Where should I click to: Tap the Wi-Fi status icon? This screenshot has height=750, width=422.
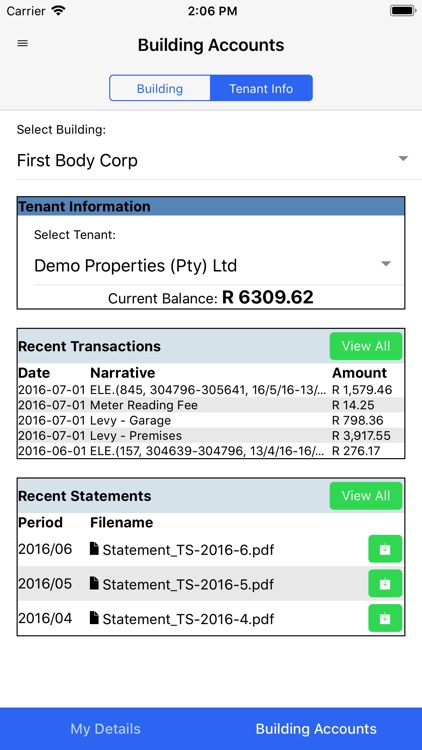coord(58,11)
